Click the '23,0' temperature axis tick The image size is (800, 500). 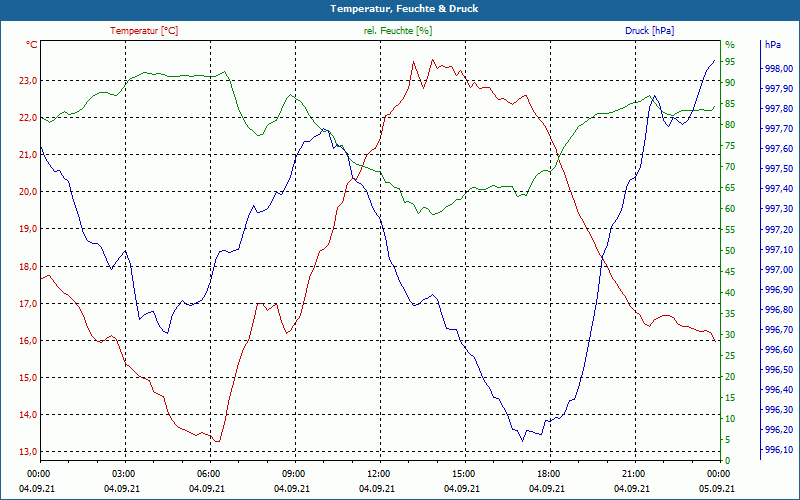(28, 80)
